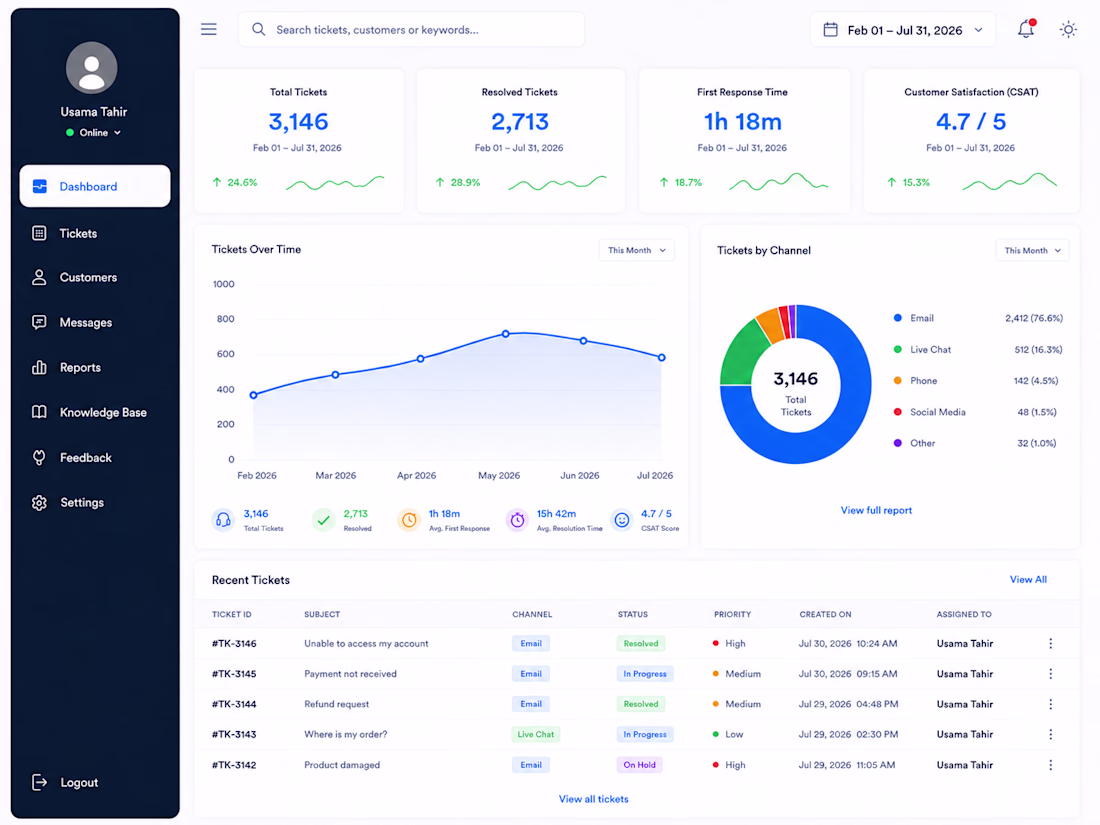The height and width of the screenshot is (825, 1100).
Task: Click the Logout label
Action: pyautogui.click(x=79, y=782)
